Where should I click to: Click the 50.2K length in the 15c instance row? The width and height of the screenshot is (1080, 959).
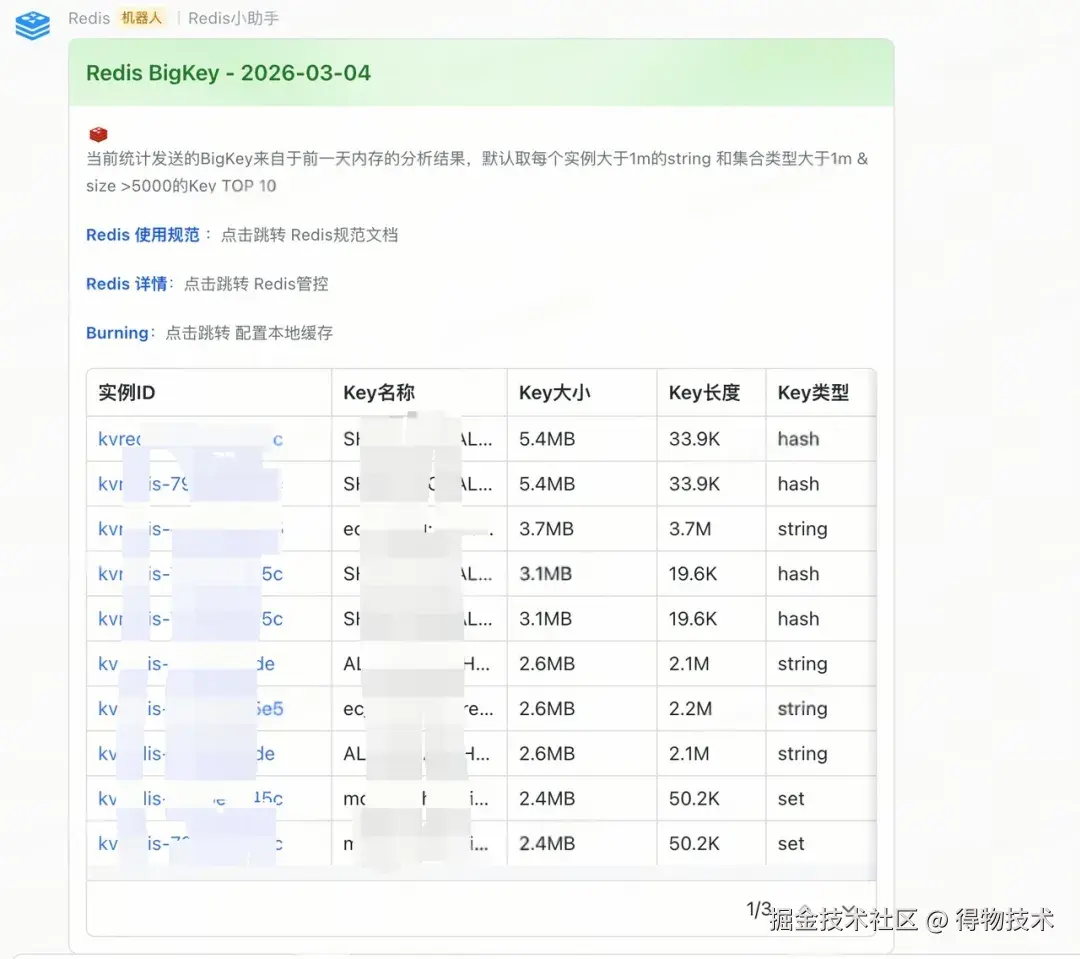pos(694,798)
